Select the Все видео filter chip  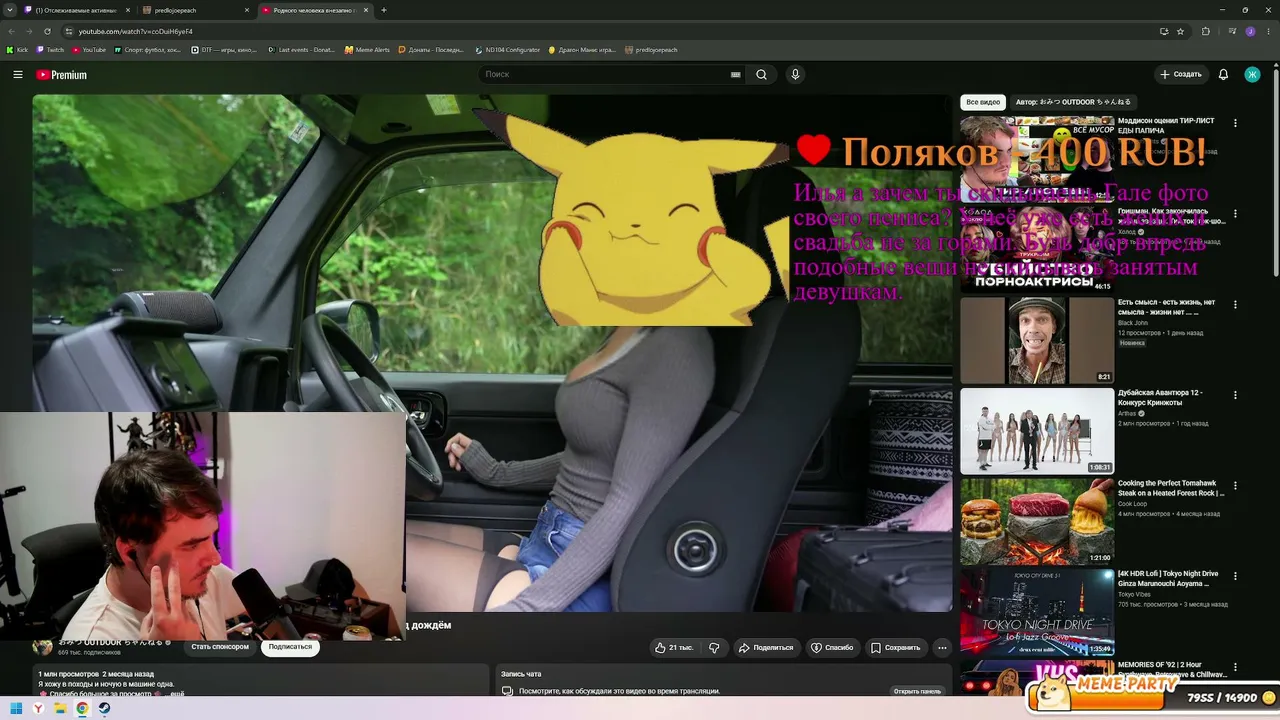(983, 102)
